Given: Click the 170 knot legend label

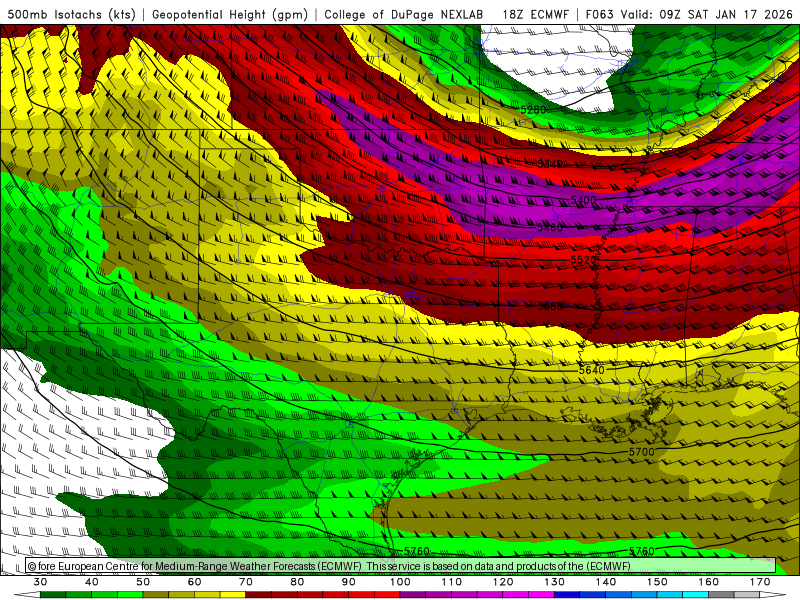Looking at the screenshot, I should point(760,582).
